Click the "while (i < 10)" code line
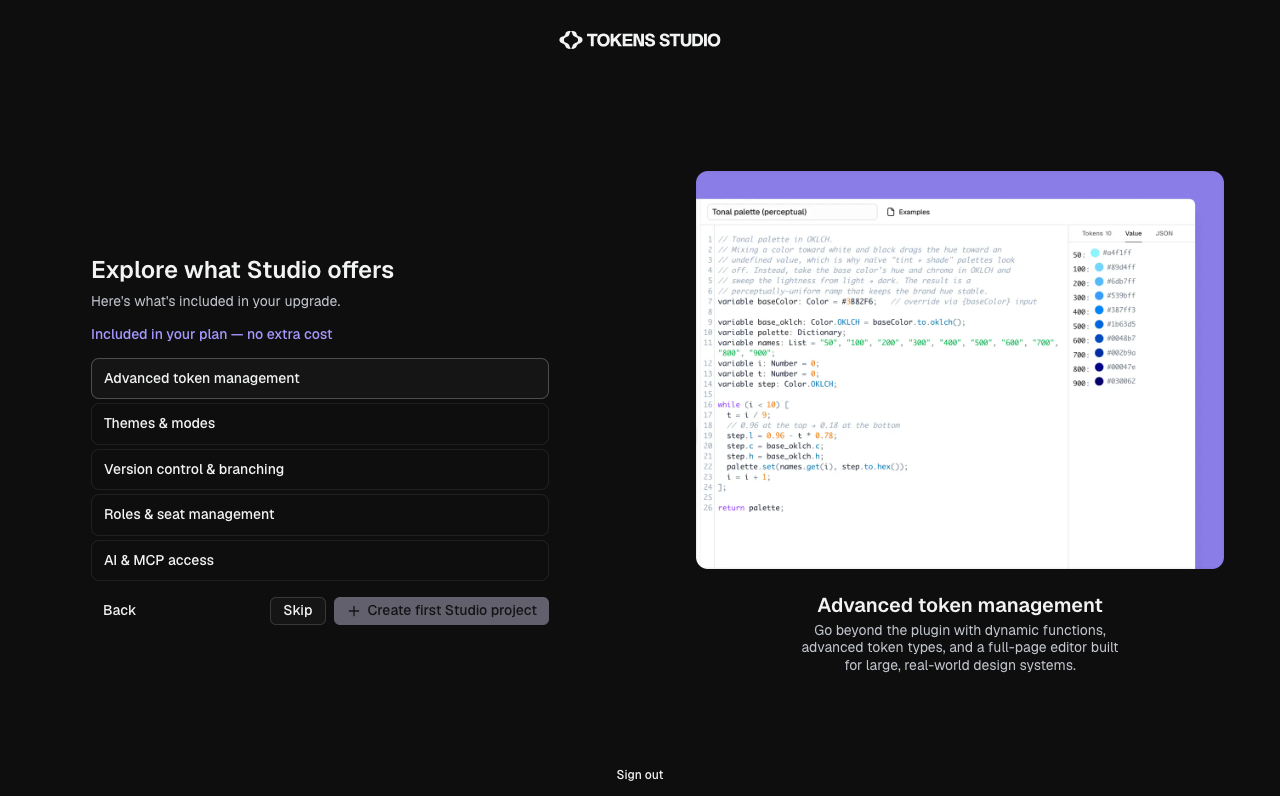This screenshot has height=796, width=1280. pos(753,404)
